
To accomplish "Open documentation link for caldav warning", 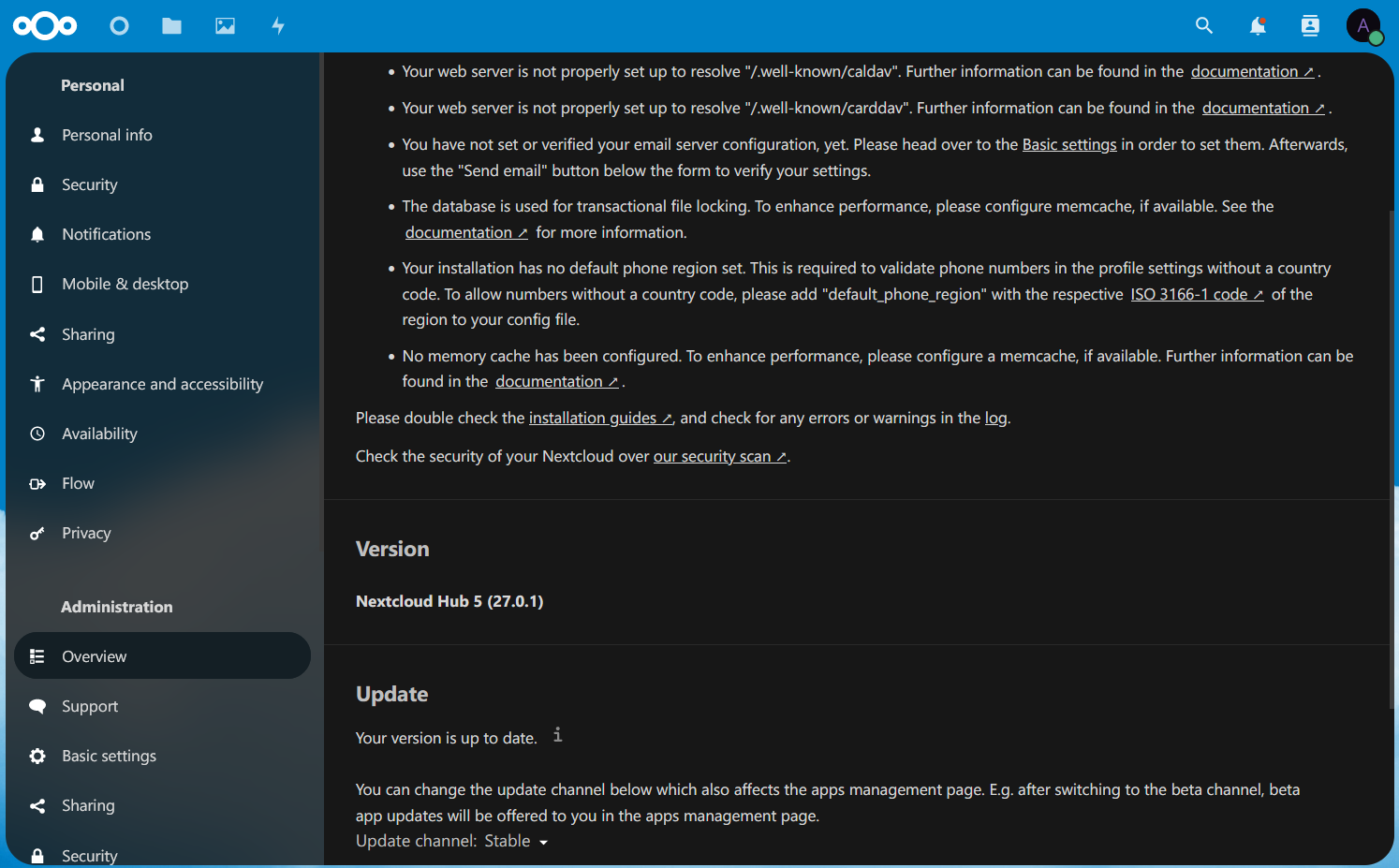I will tap(1252, 71).
